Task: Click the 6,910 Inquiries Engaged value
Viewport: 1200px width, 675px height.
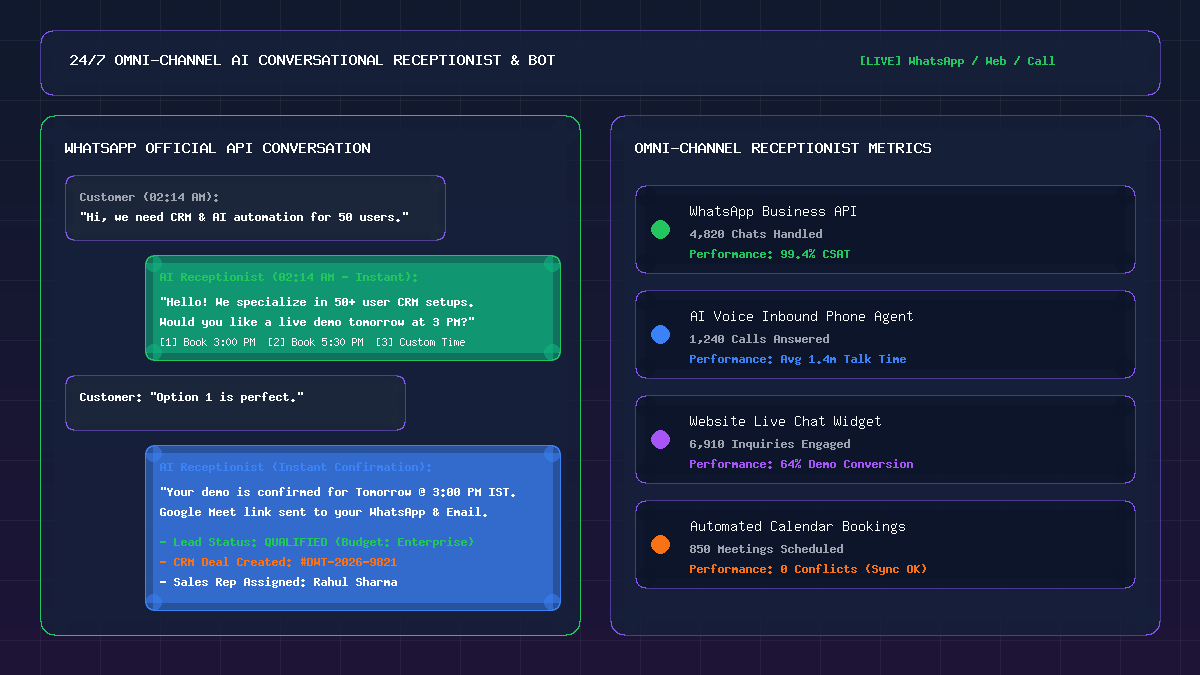Action: [x=770, y=444]
